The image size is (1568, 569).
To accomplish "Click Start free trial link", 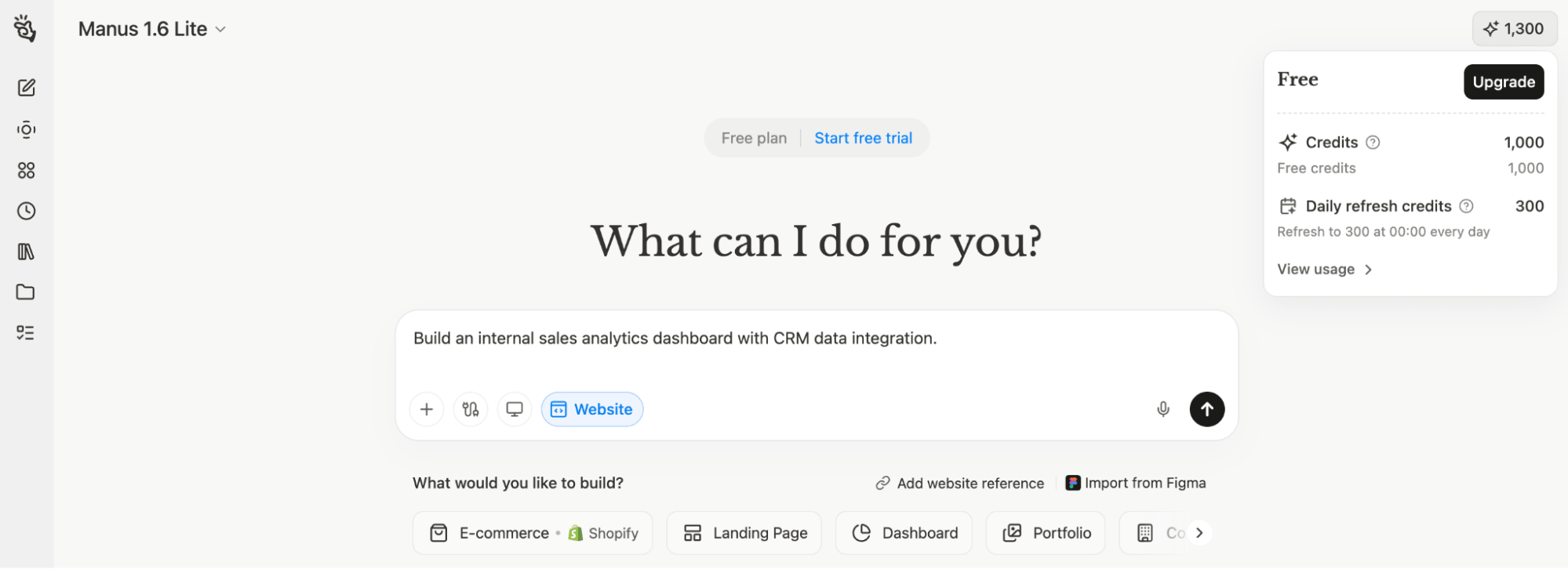I will point(863,138).
